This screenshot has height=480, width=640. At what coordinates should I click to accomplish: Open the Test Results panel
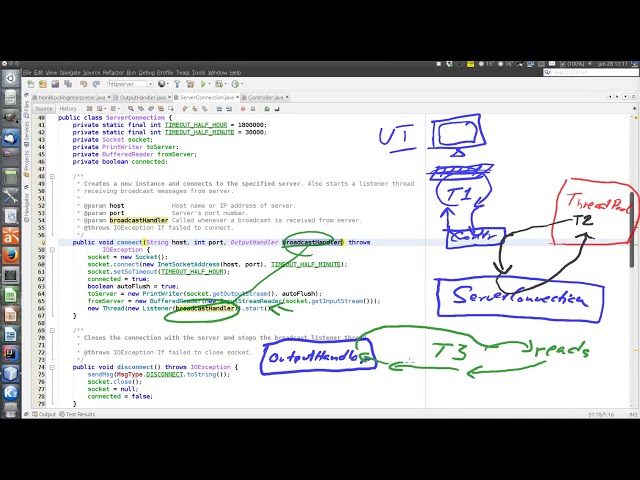[79, 414]
